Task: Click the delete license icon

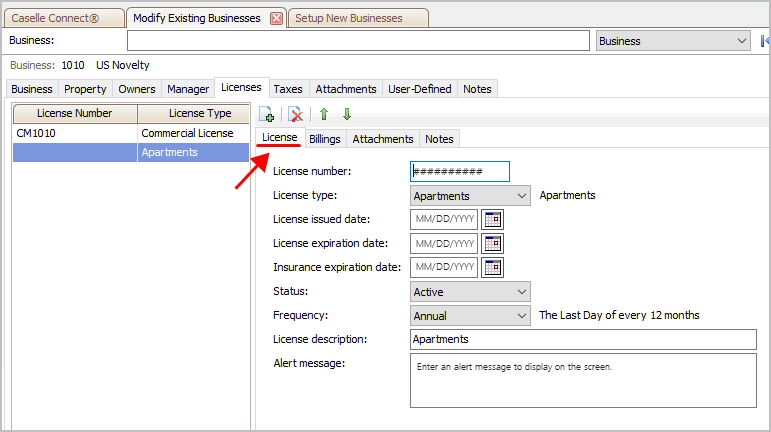Action: coord(296,115)
